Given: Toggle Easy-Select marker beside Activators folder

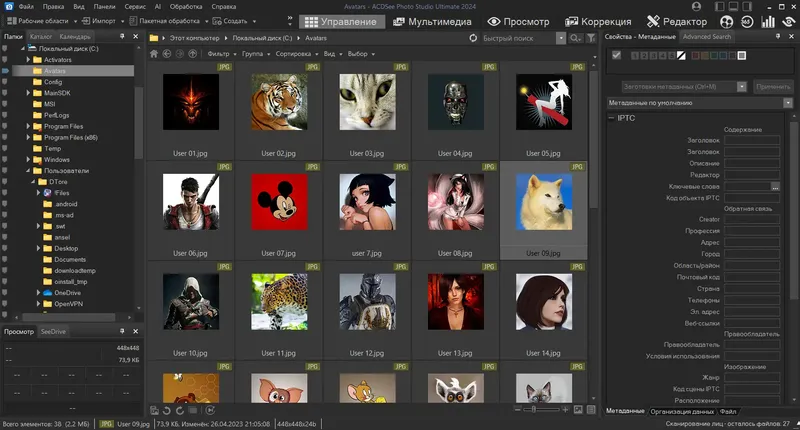Looking at the screenshot, I should pos(5,60).
